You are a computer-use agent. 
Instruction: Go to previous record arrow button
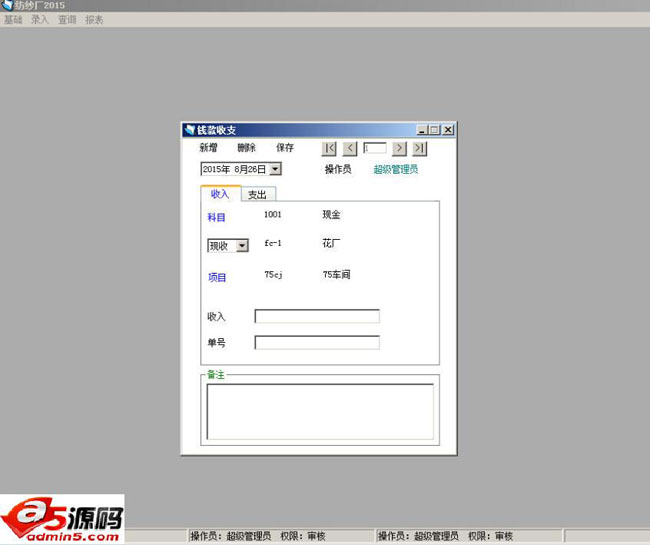tap(350, 148)
